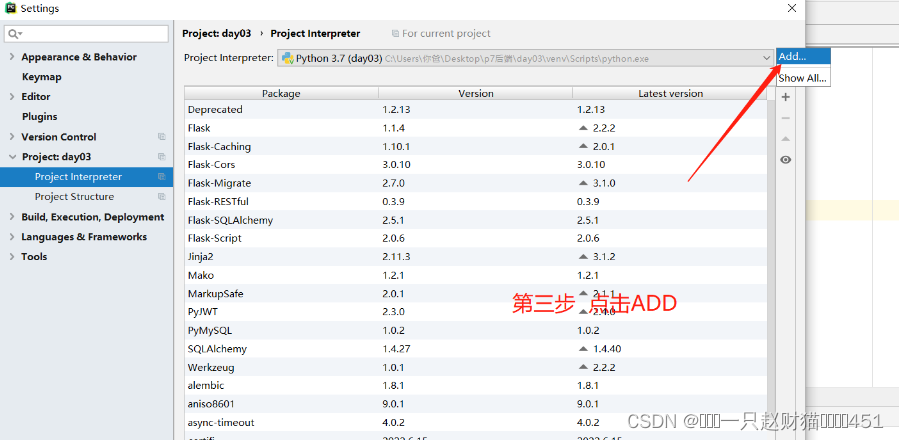This screenshot has width=899, height=440.
Task: Click the Werkzeug latest version 2.2.2 cell
Action: (x=670, y=367)
